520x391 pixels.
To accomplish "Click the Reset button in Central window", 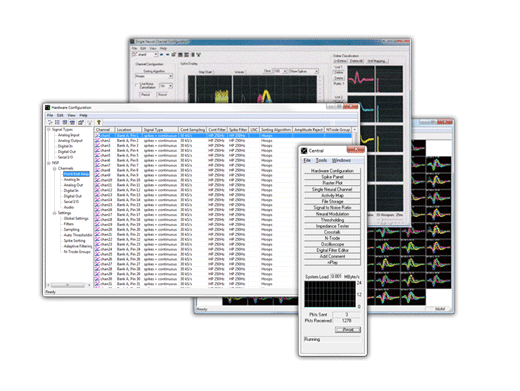I will (x=348, y=330).
